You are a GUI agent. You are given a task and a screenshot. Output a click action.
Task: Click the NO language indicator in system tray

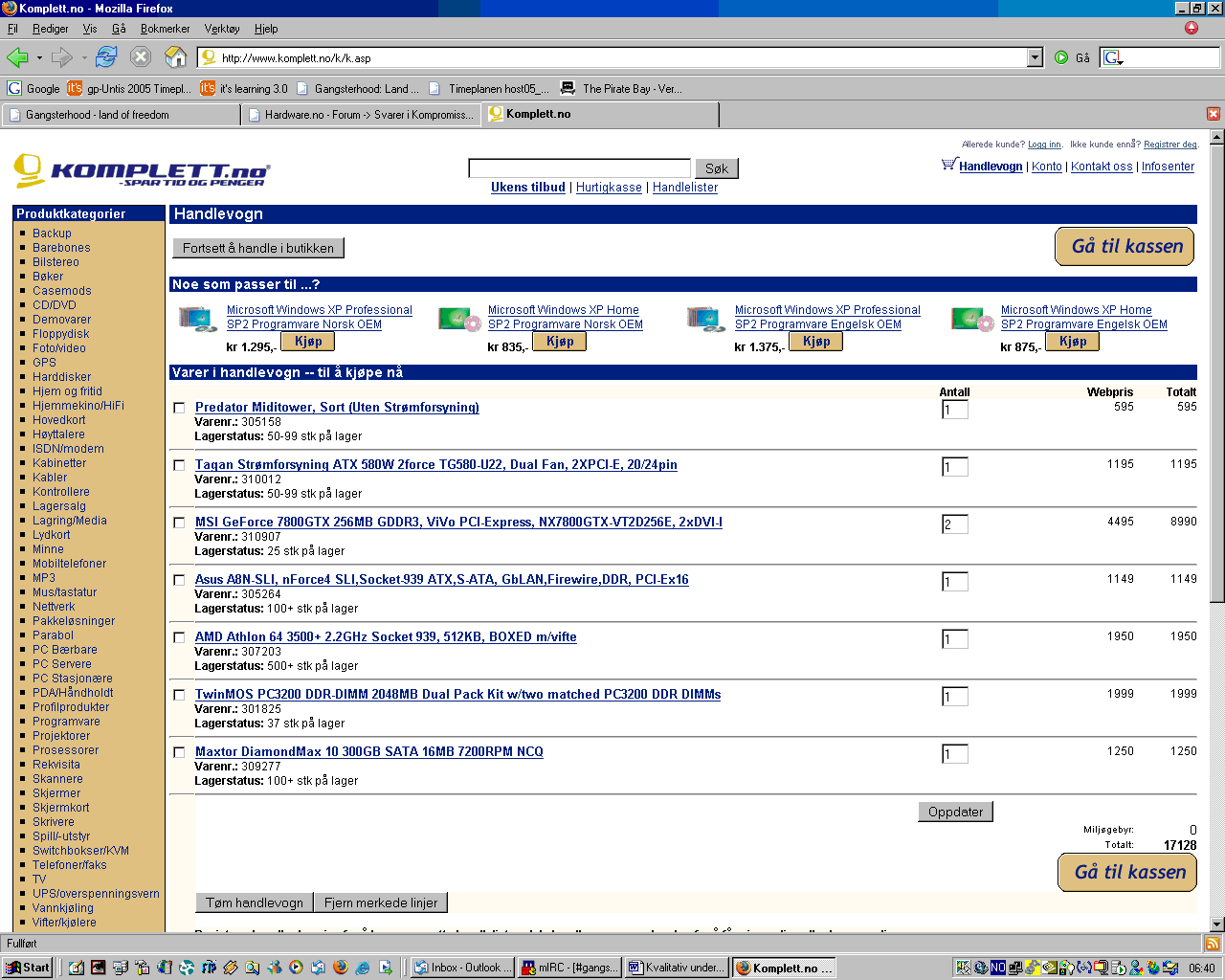[998, 968]
